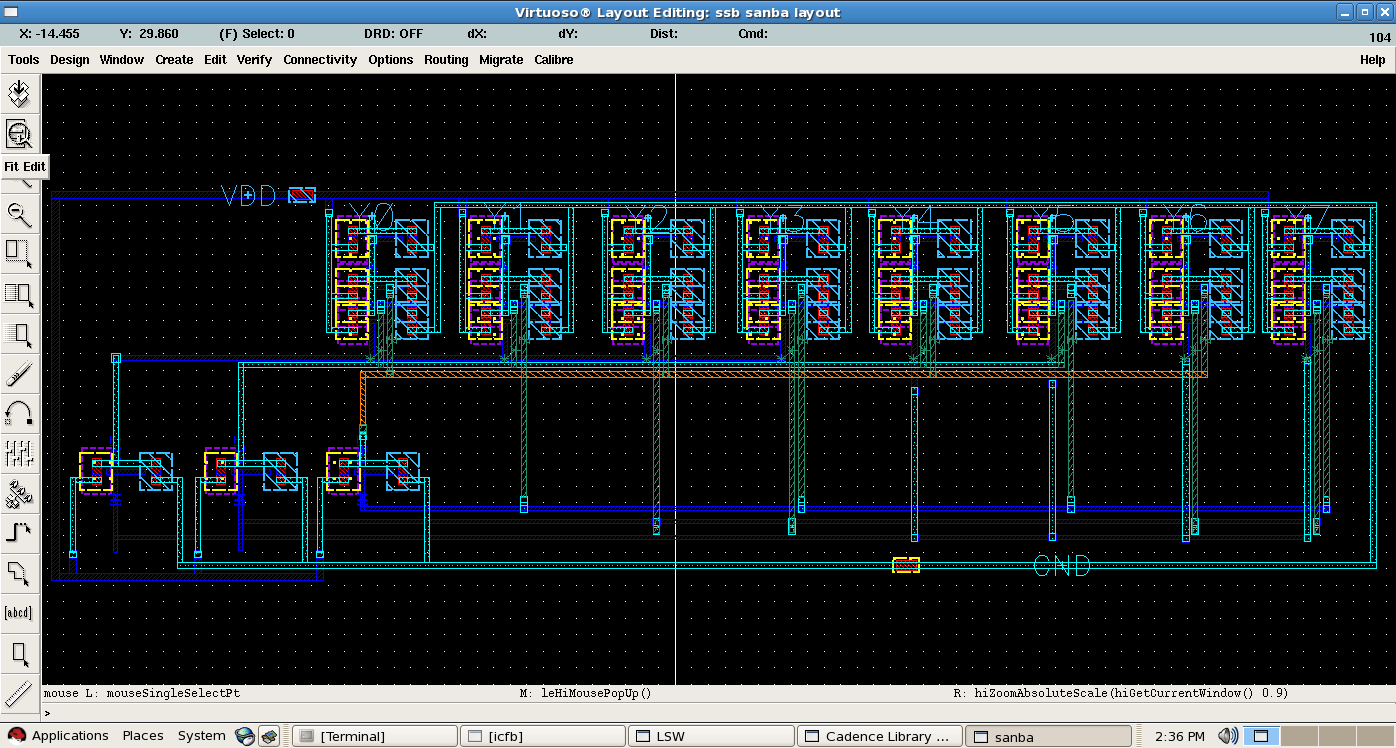Select the Create Rectangle tool icon
This screenshot has height=748, width=1396.
coord(19,654)
